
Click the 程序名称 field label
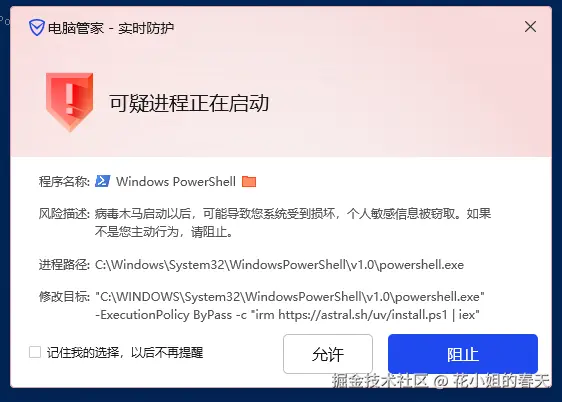(64, 182)
